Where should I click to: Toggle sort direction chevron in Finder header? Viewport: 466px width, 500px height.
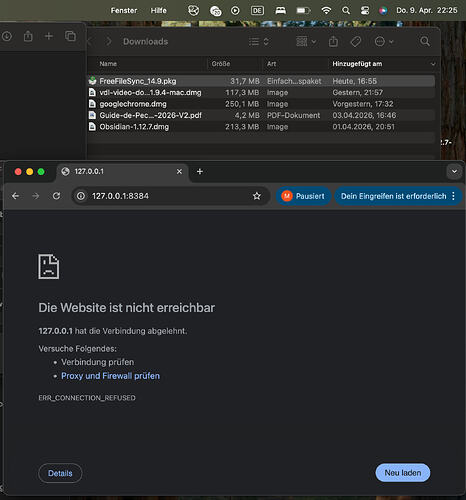click(433, 64)
